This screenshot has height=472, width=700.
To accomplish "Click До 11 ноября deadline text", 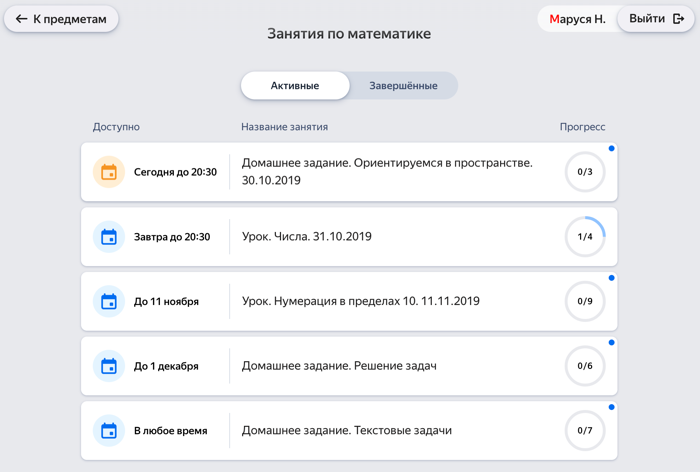I will pos(166,301).
